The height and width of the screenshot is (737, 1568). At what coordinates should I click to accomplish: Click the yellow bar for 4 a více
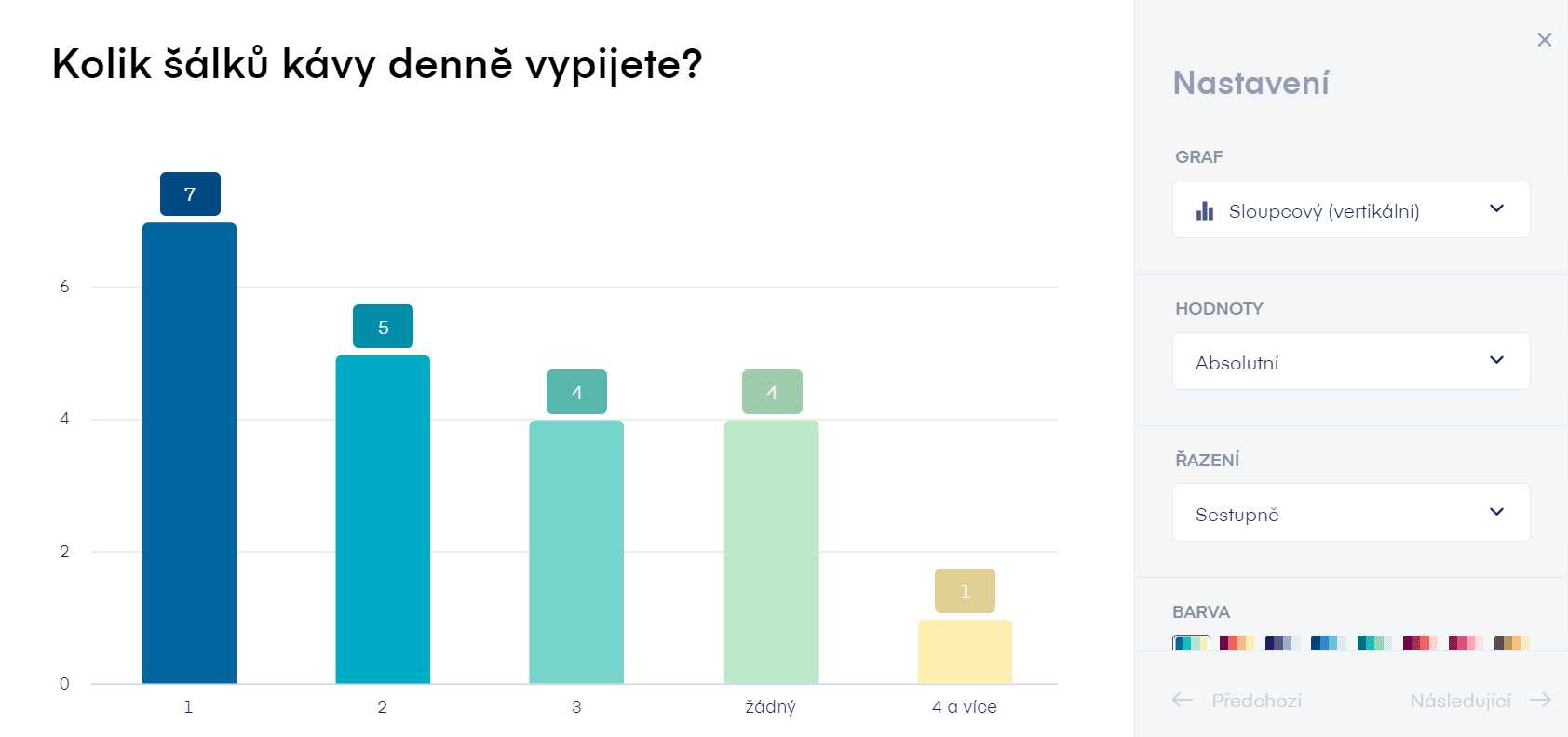pos(965,651)
